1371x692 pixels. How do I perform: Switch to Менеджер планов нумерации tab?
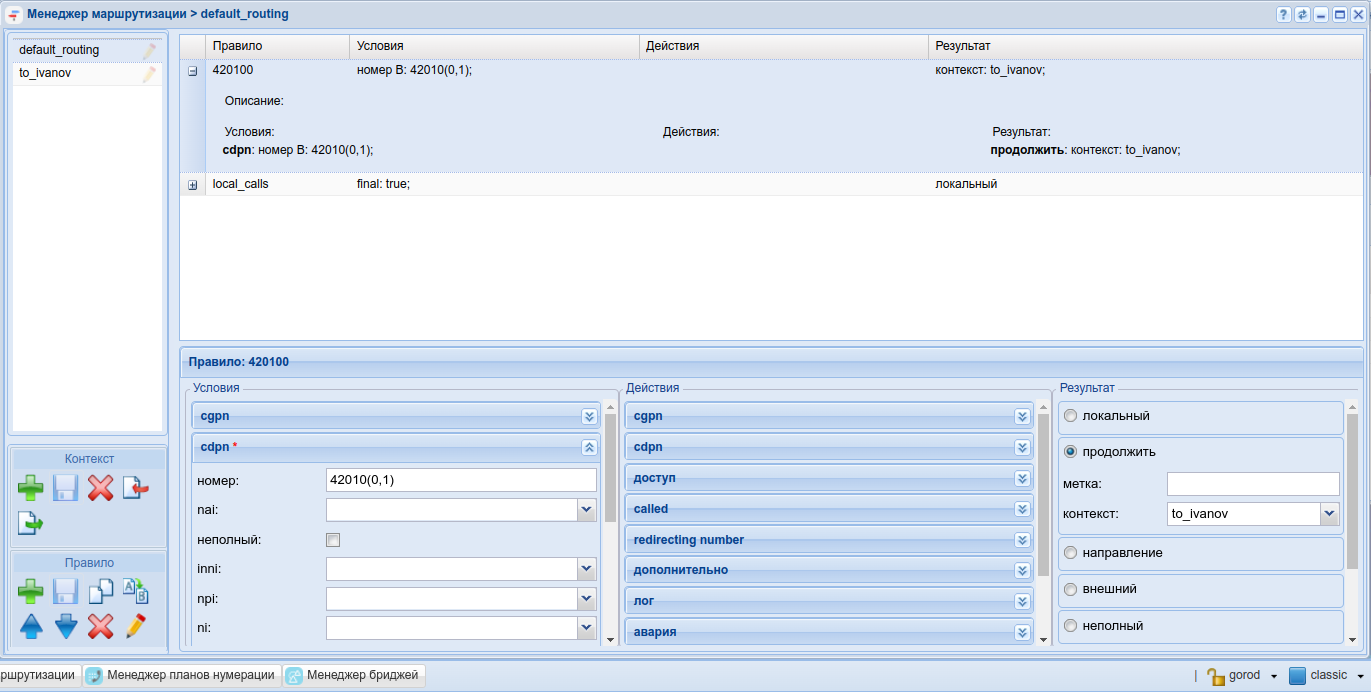181,676
